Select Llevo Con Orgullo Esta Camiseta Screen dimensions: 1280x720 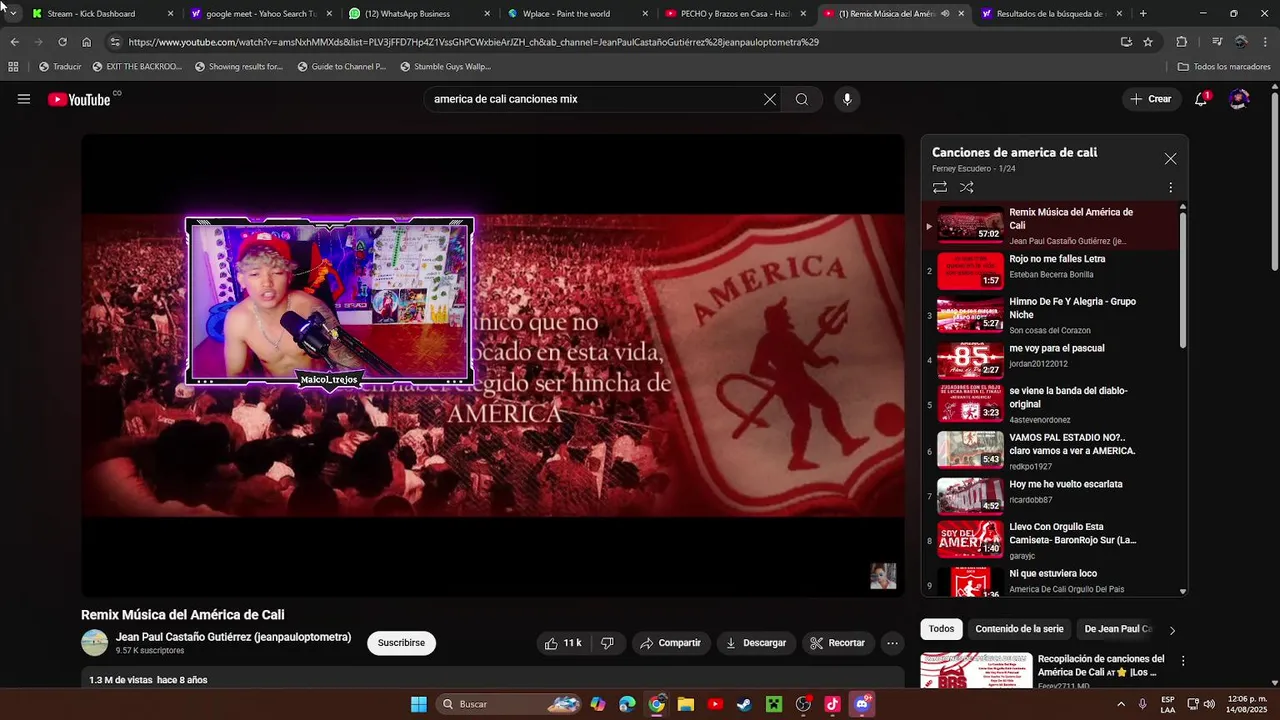point(1052,541)
